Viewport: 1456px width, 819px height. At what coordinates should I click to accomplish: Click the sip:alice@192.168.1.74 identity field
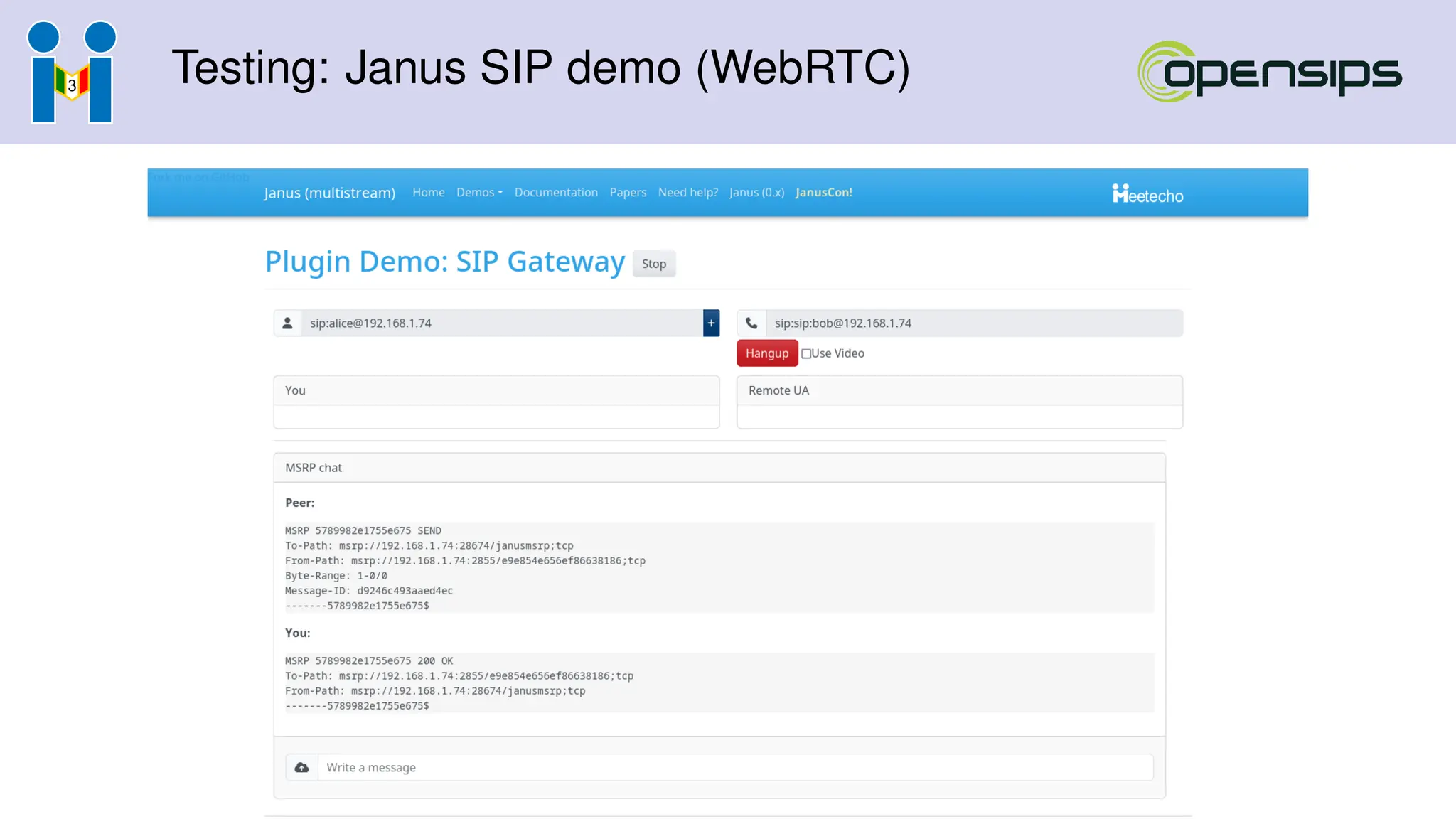(502, 323)
